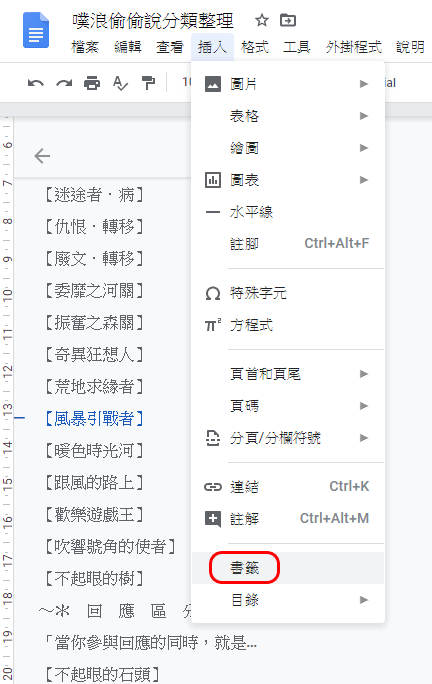Open the Google Docs home icon
The image size is (432, 684).
36,31
